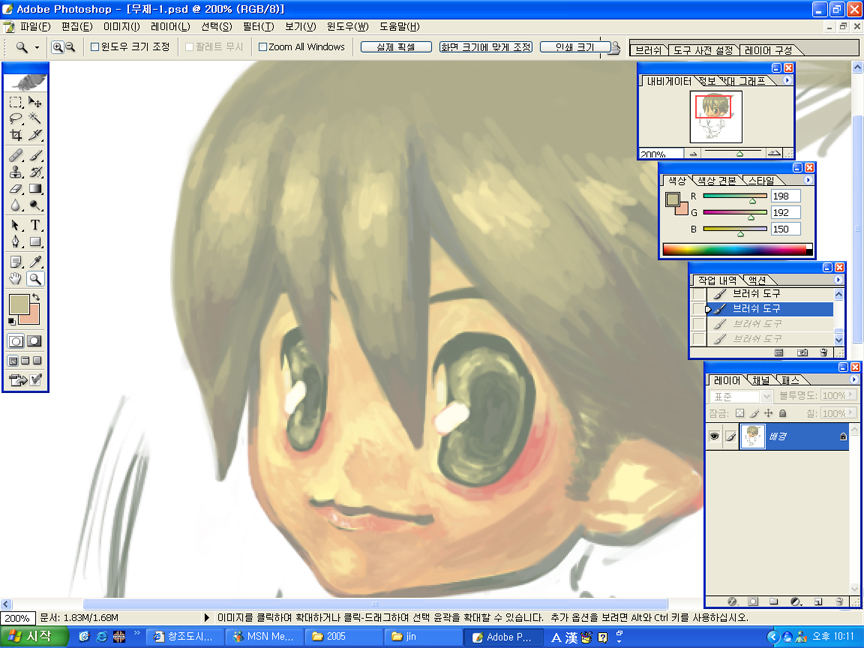Create new snapshot in History palette
Image resolution: width=864 pixels, height=648 pixels.
803,353
